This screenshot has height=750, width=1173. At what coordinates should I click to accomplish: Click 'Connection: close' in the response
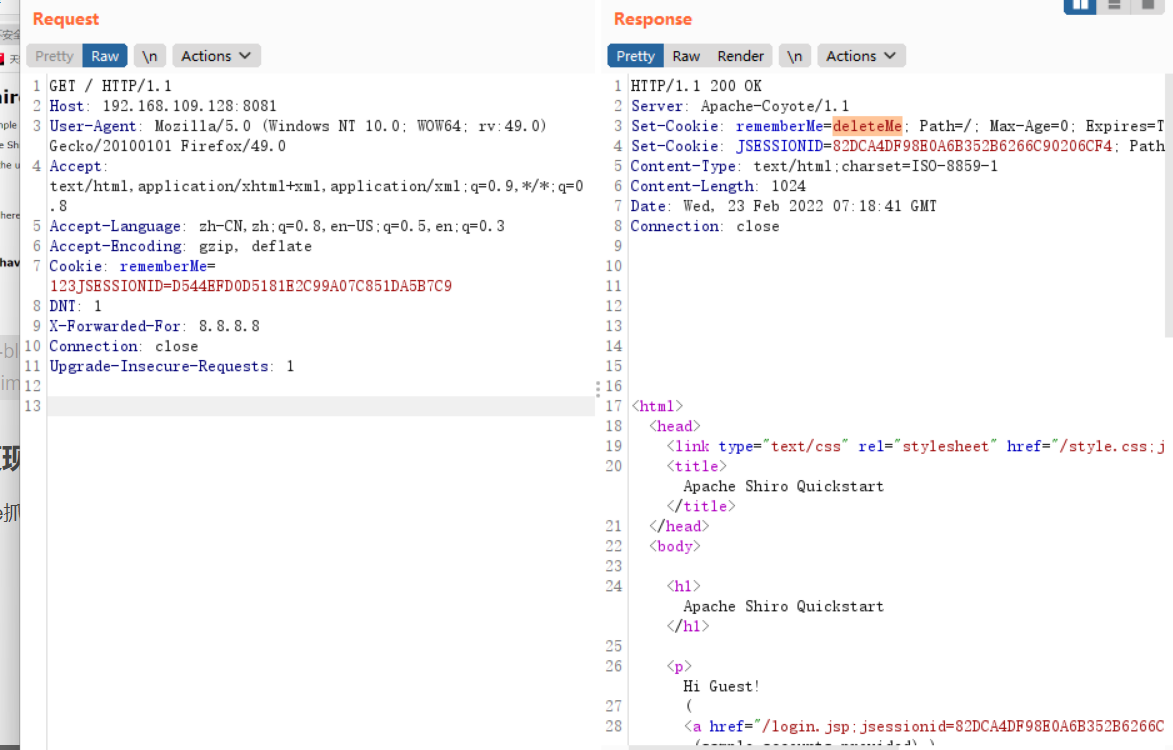[705, 227]
